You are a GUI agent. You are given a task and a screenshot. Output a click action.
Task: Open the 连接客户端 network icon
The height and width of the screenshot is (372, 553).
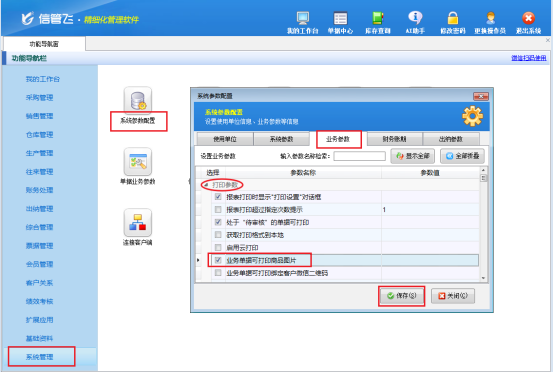pos(138,222)
